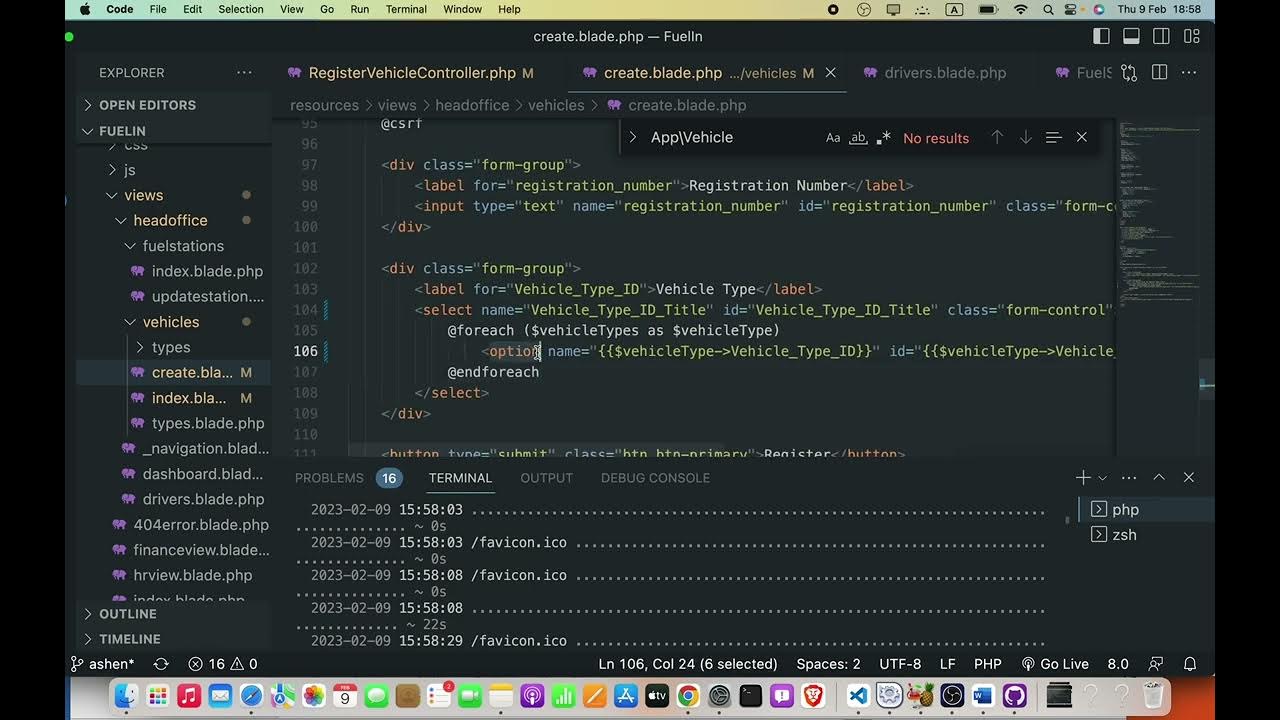Switch to DEBUG CONSOLE tab
The height and width of the screenshot is (720, 1280).
(655, 478)
